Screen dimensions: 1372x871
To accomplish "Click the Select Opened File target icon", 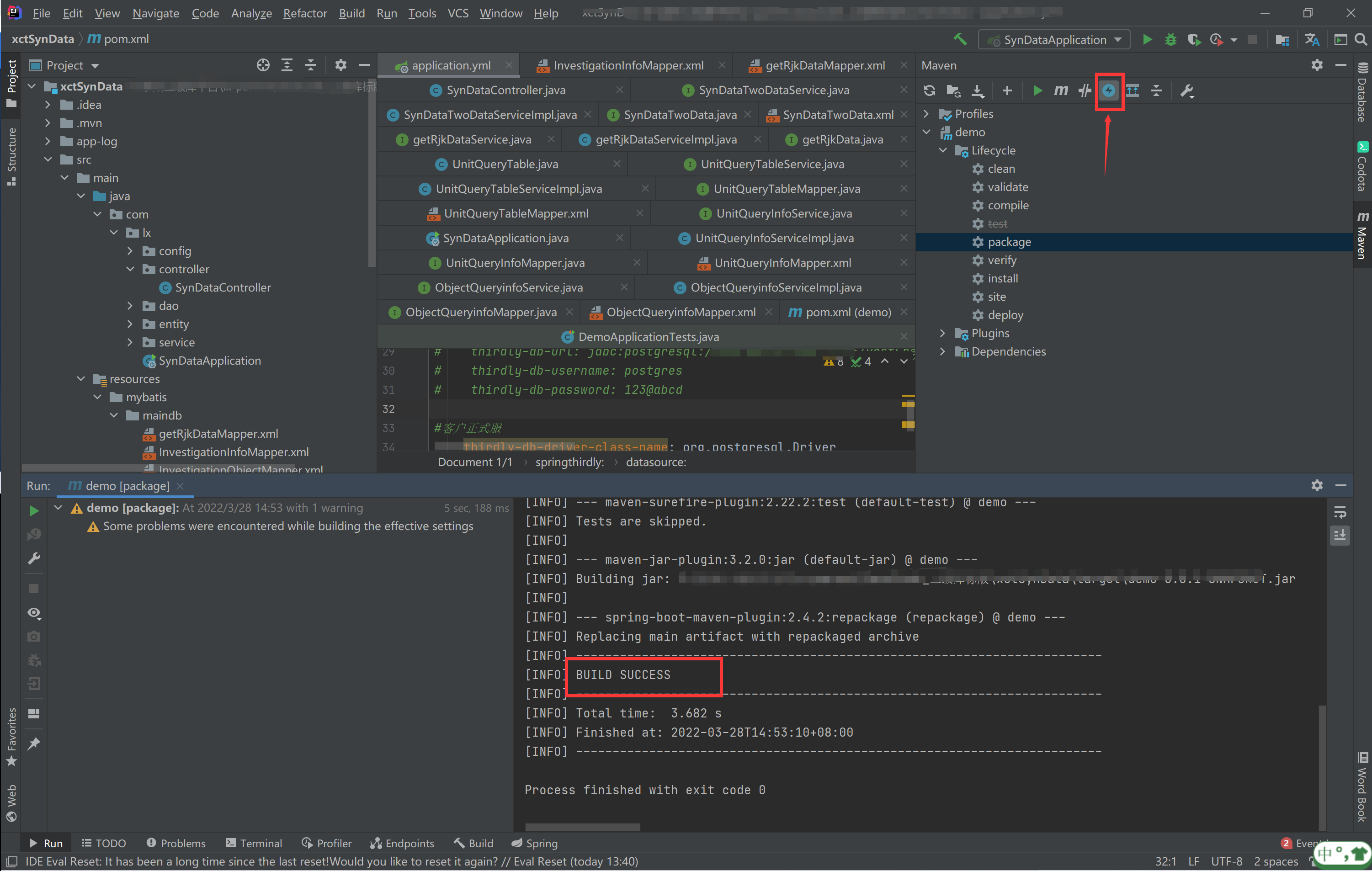I will coord(263,65).
